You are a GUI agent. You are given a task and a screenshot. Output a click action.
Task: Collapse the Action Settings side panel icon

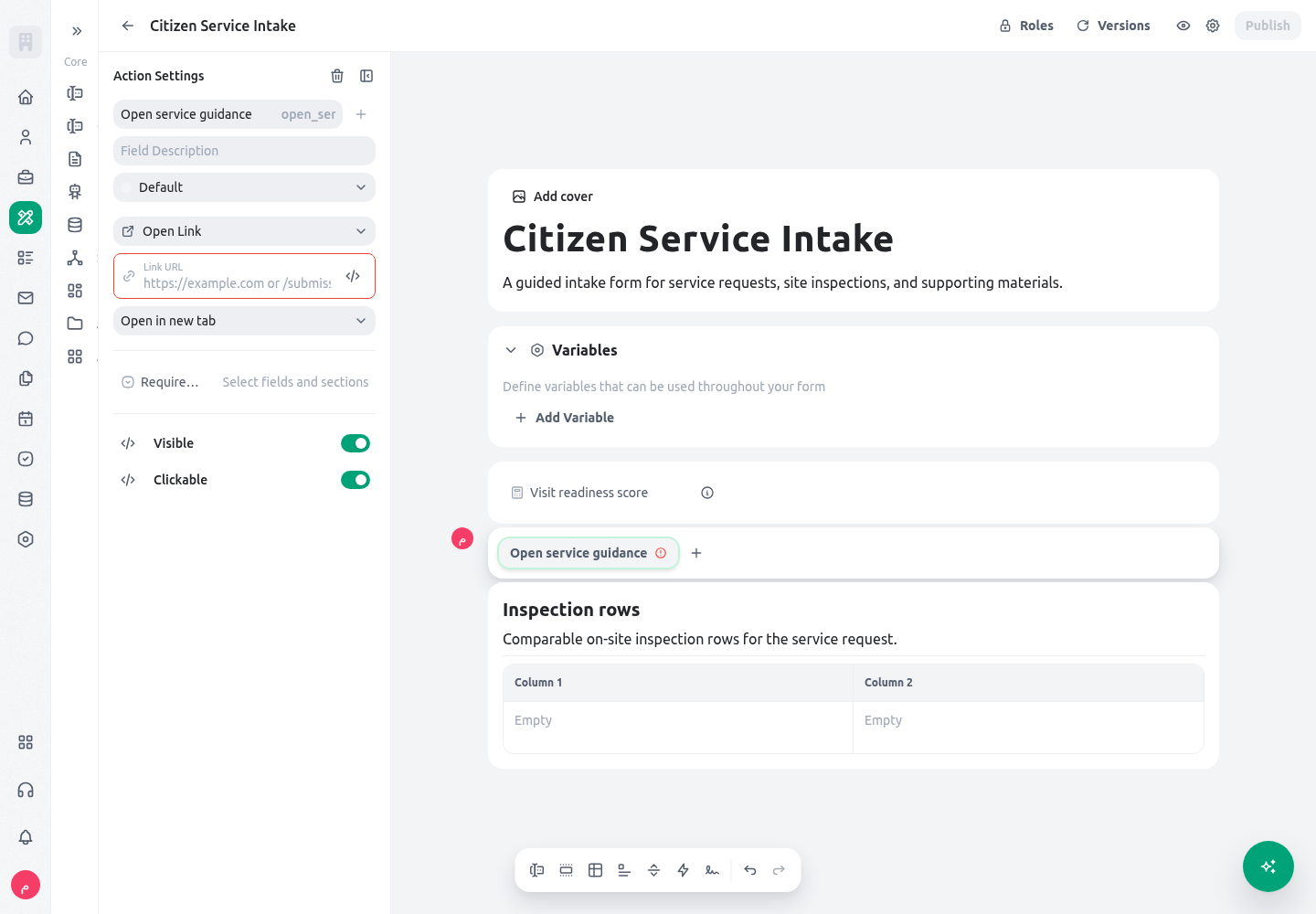366,76
